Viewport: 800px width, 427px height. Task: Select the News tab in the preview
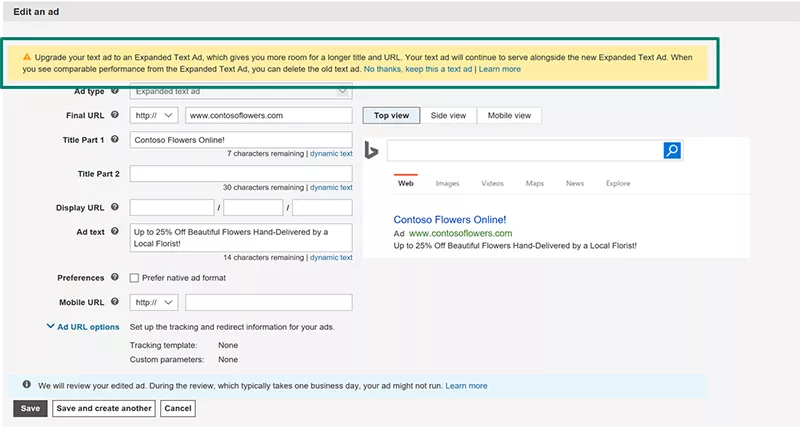pyautogui.click(x=574, y=183)
